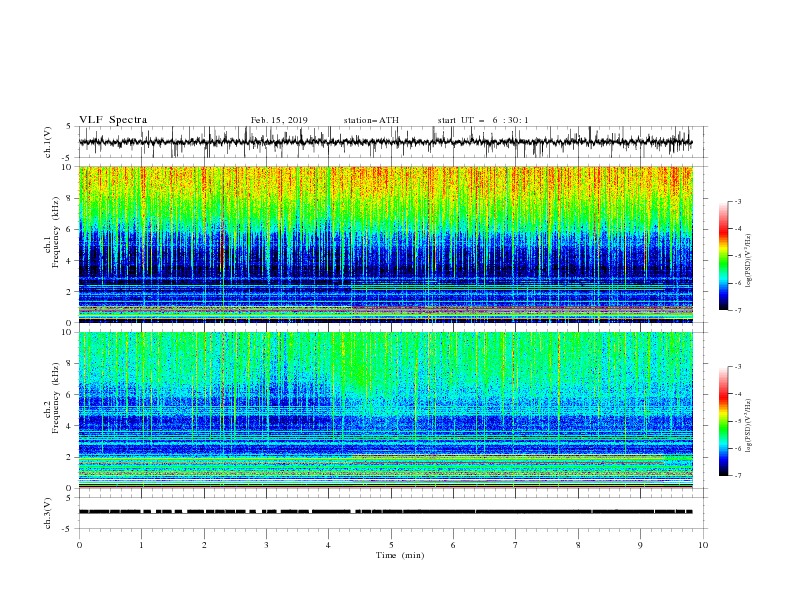Click the 10 tick on time axis
The height and width of the screenshot is (612, 792).
703,545
